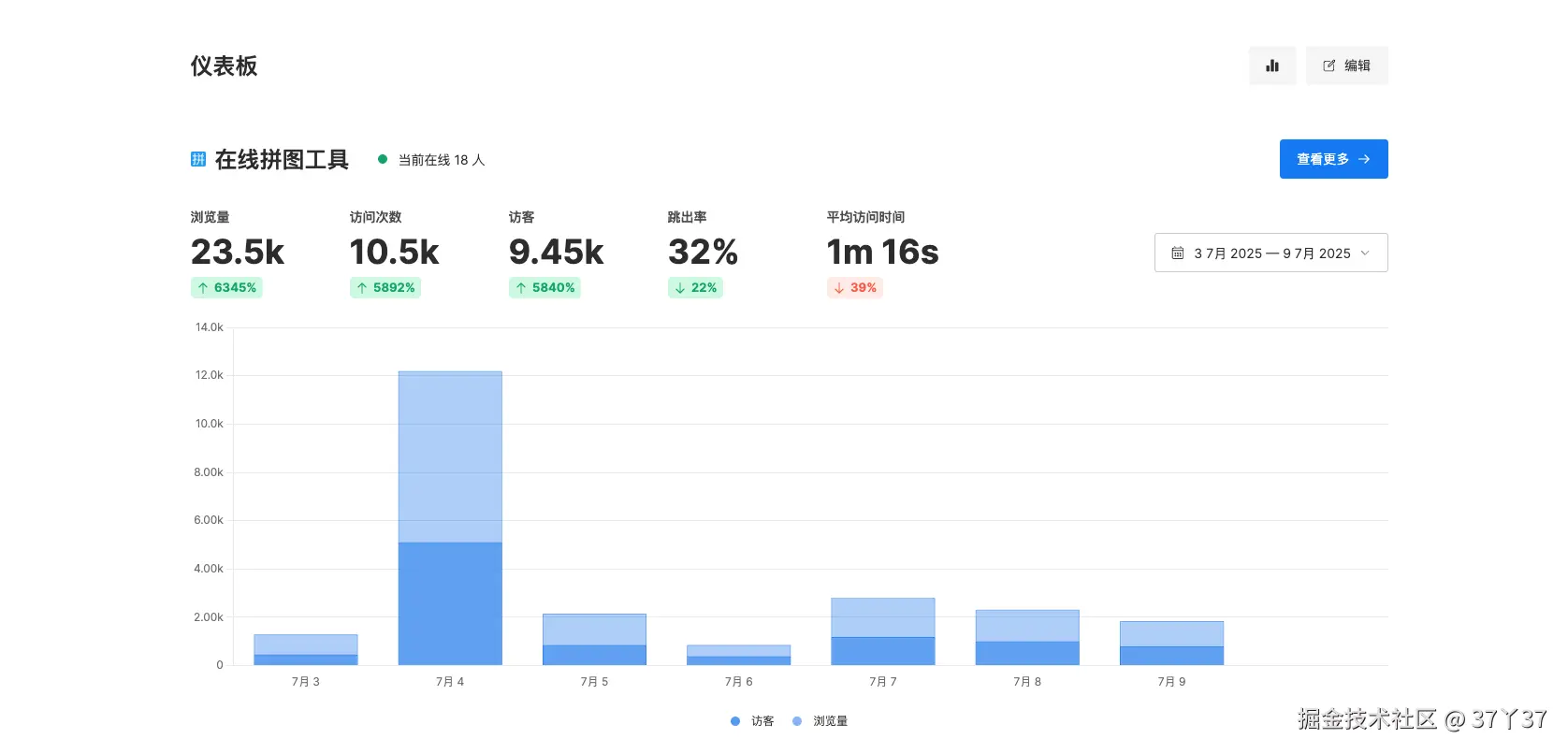The height and width of the screenshot is (753, 1568).
Task: Click the green online status dot
Action: tap(383, 159)
